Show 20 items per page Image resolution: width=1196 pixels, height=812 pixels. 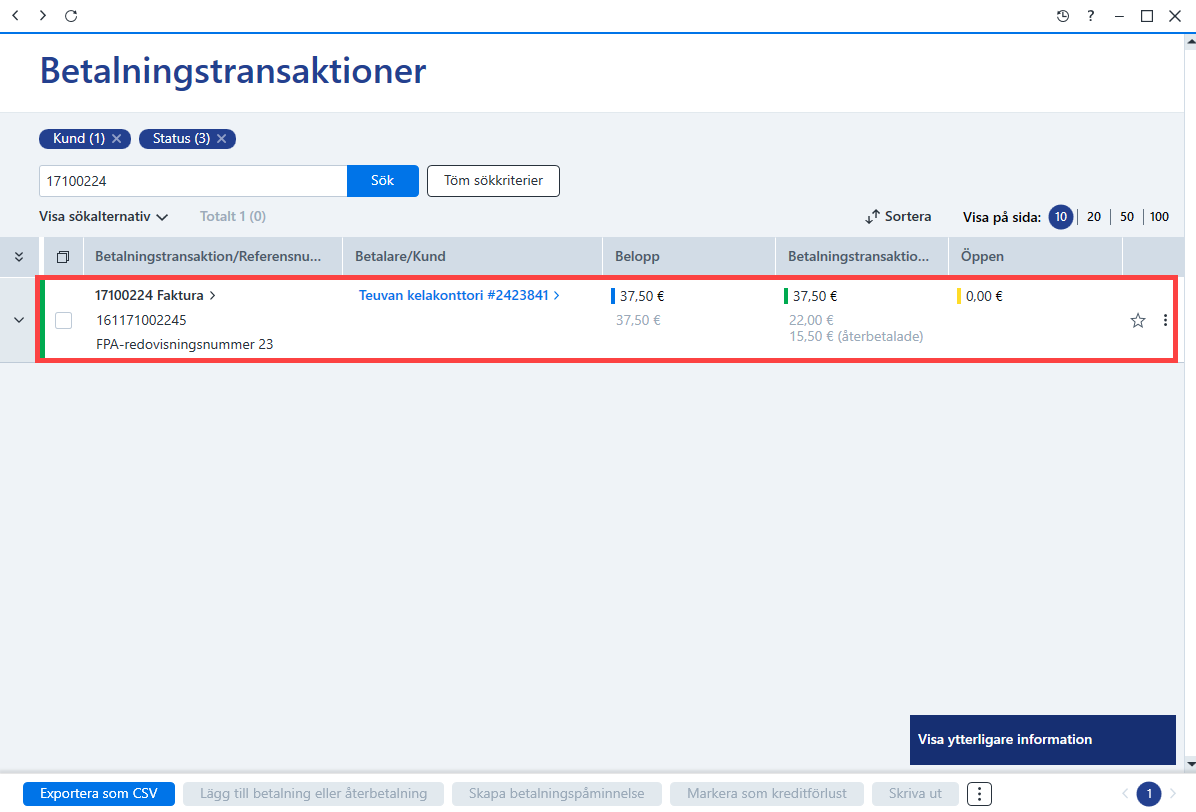pyautogui.click(x=1094, y=217)
